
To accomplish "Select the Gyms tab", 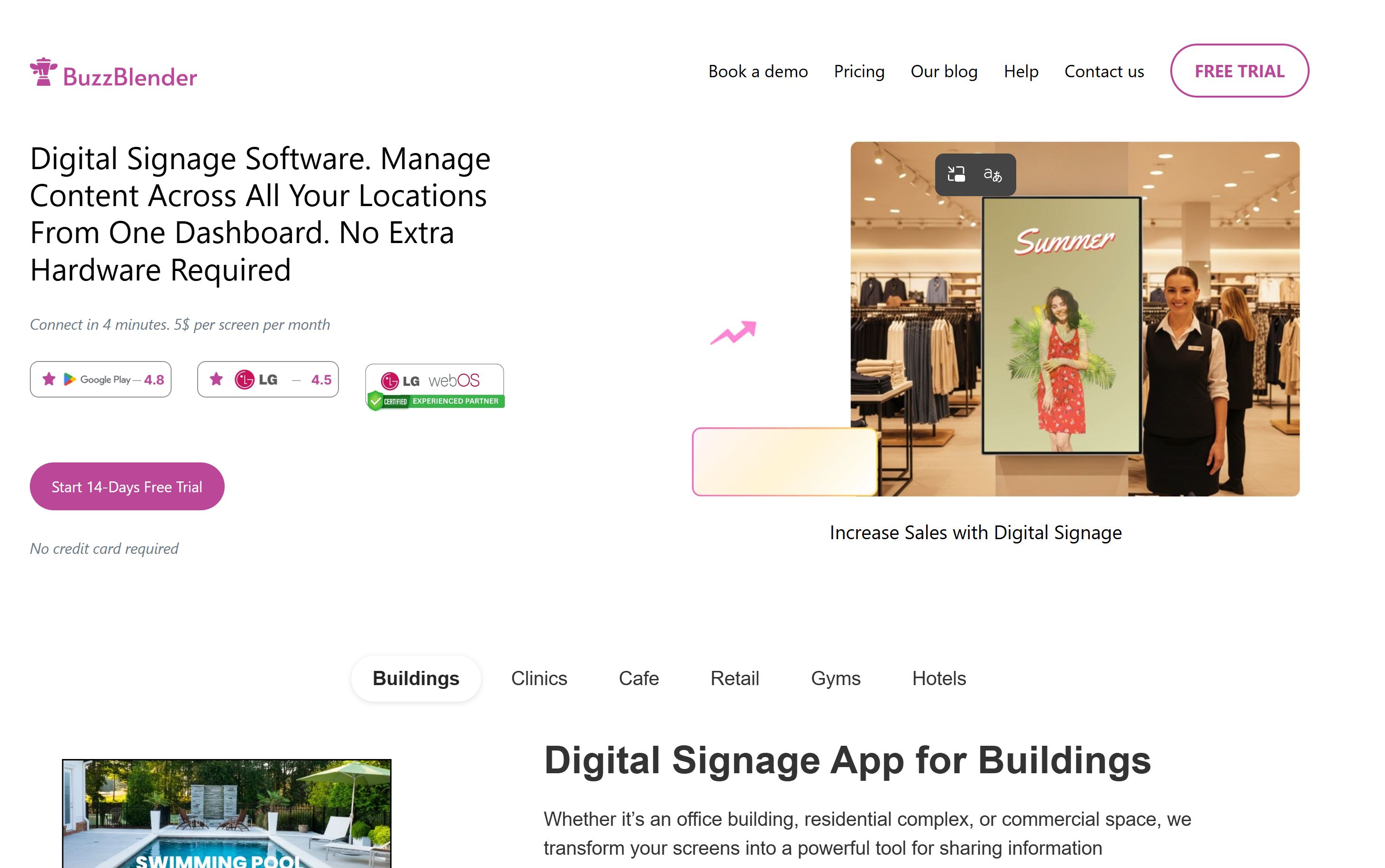I will click(836, 678).
